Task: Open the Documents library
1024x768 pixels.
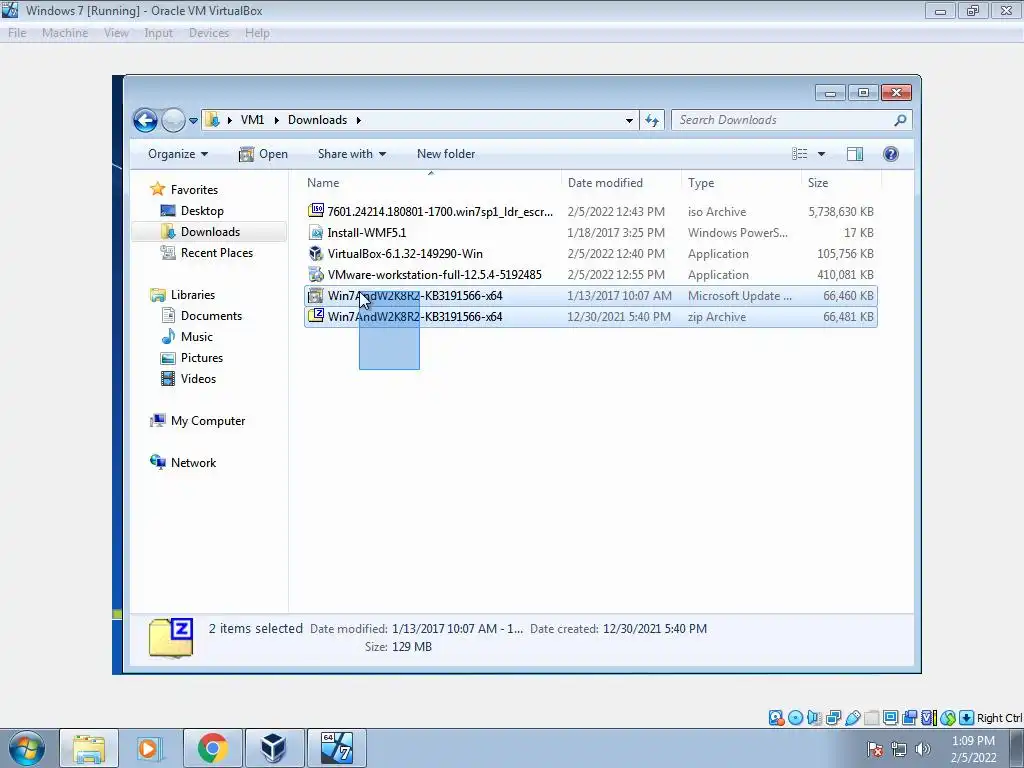Action: (x=211, y=315)
